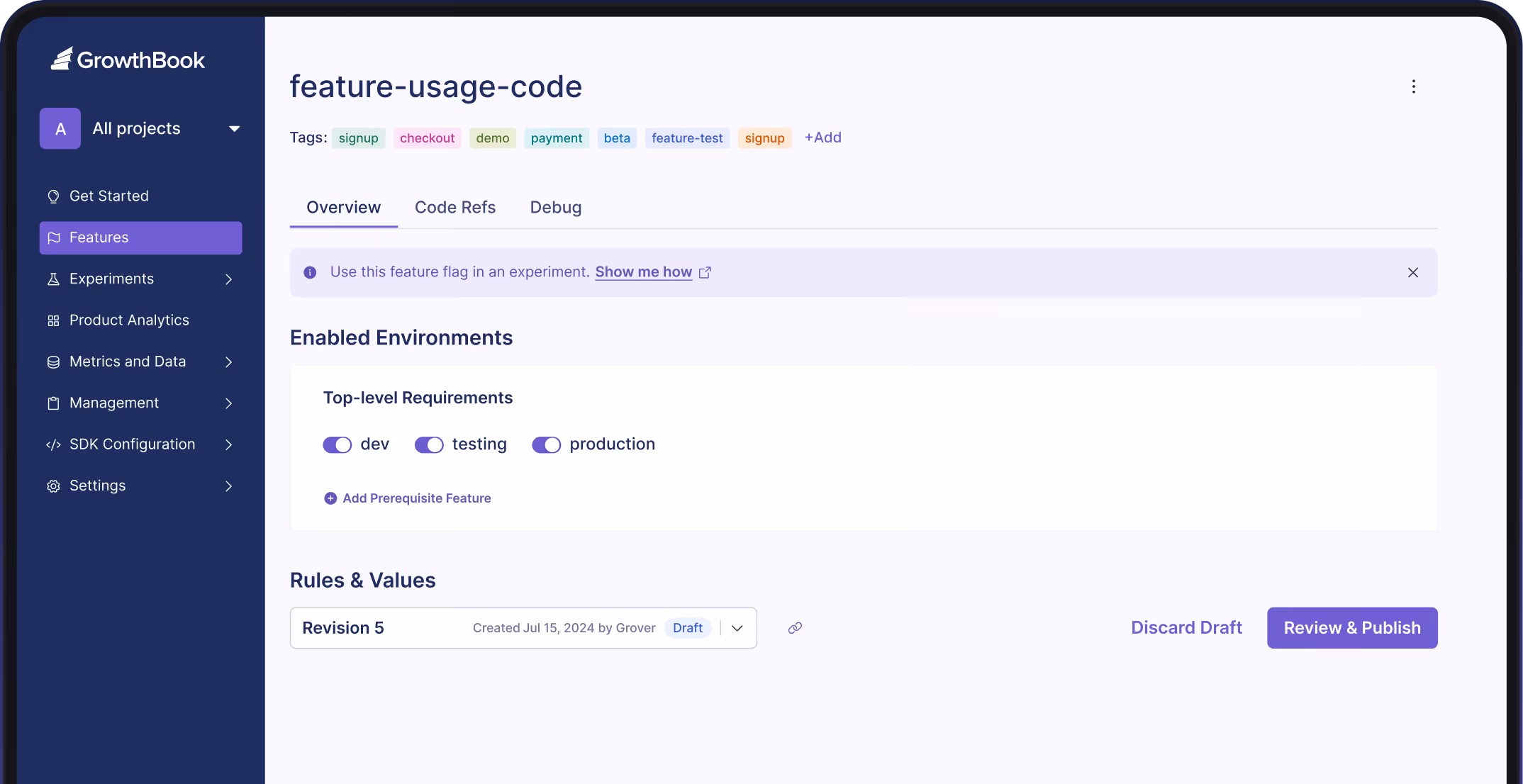Screen dimensions: 1523x784
Task: Expand the Metrics and Data chevron
Action: (x=228, y=362)
